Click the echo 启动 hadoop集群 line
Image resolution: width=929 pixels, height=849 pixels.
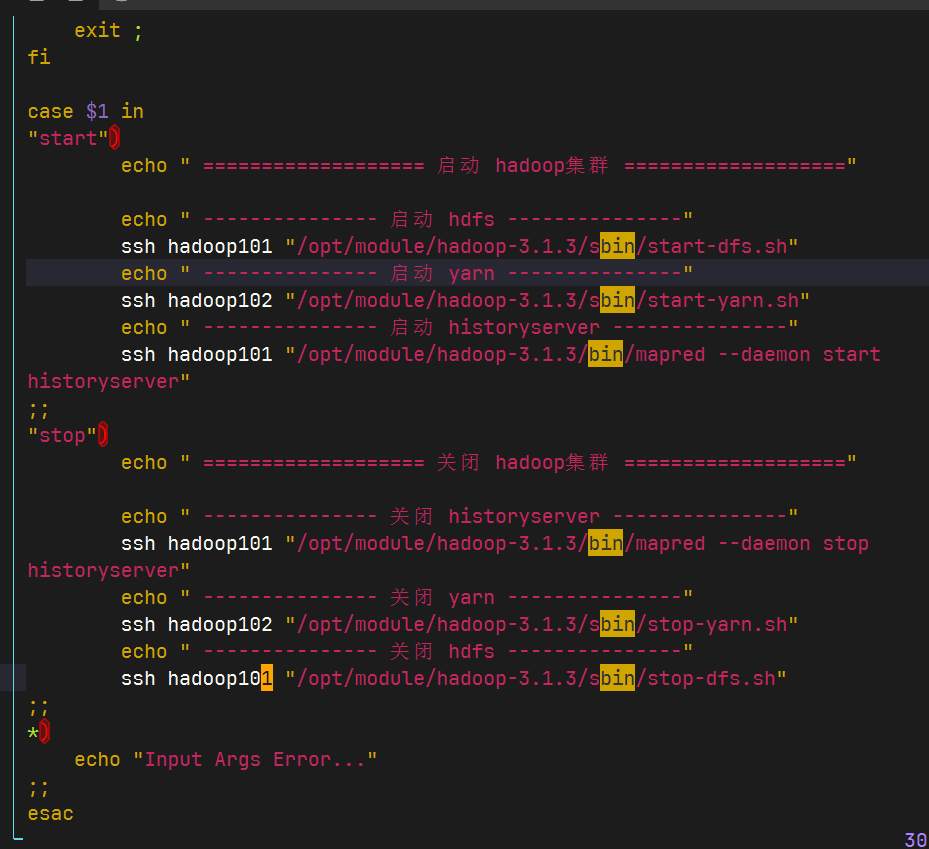[x=489, y=165]
